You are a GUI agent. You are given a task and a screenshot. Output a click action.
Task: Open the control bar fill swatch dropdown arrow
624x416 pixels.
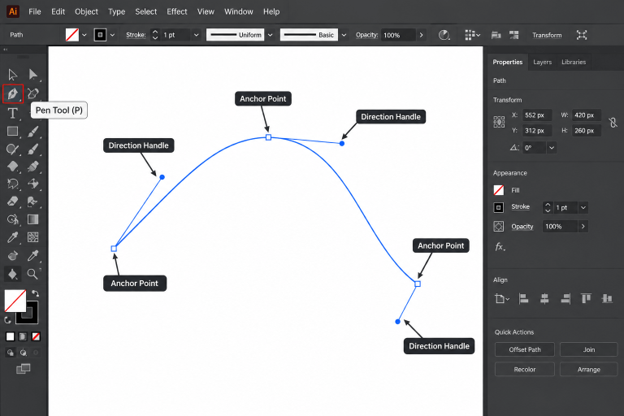84,35
